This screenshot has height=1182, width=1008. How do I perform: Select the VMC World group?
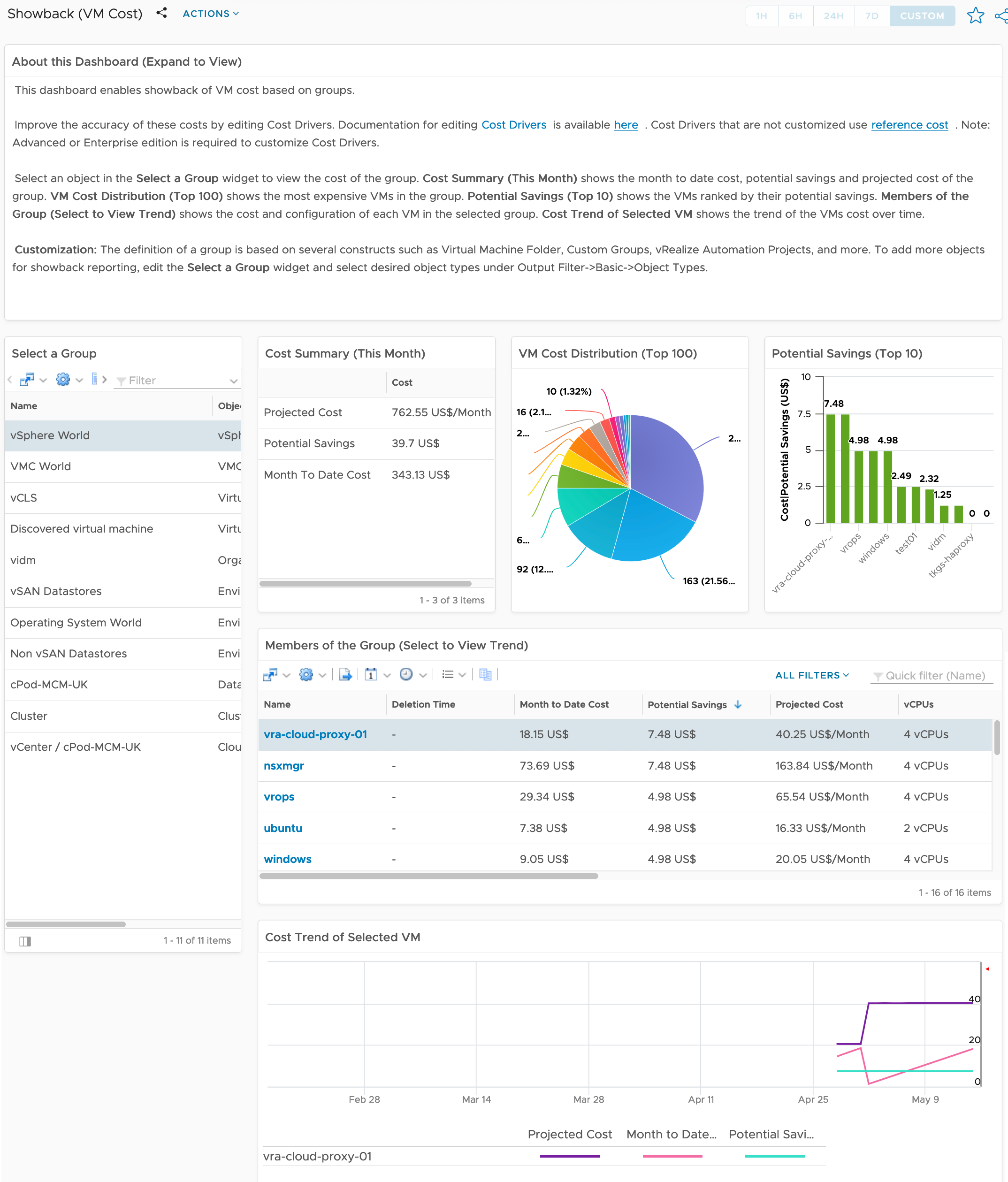coord(122,466)
